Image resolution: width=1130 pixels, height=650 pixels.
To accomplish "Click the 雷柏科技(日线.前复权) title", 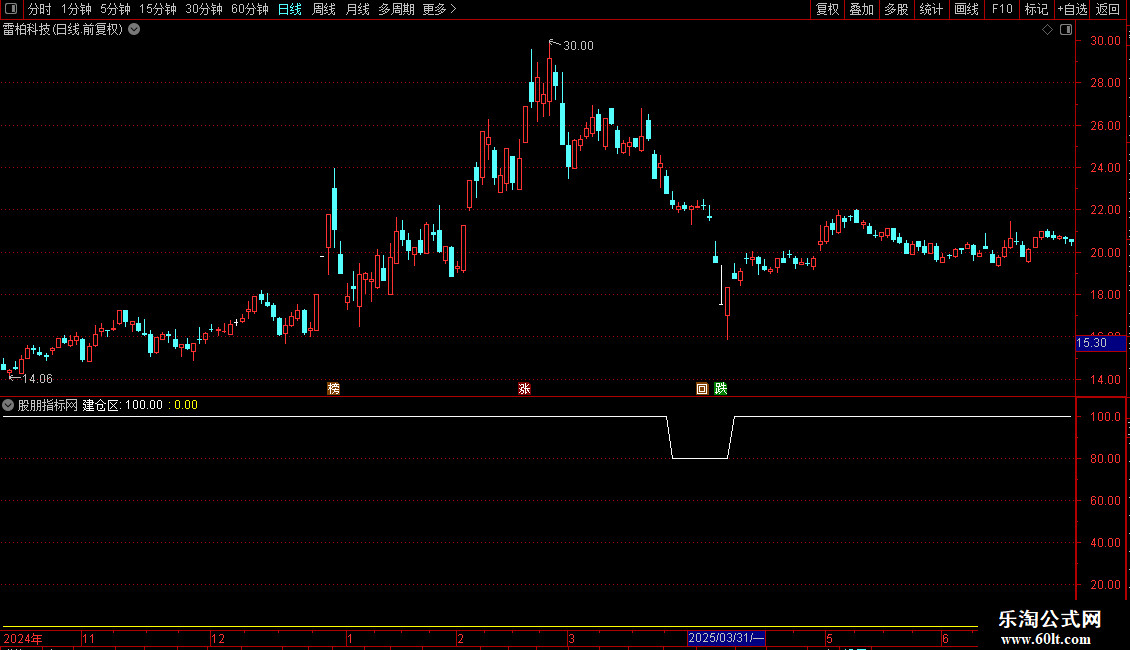I will 63,30.
